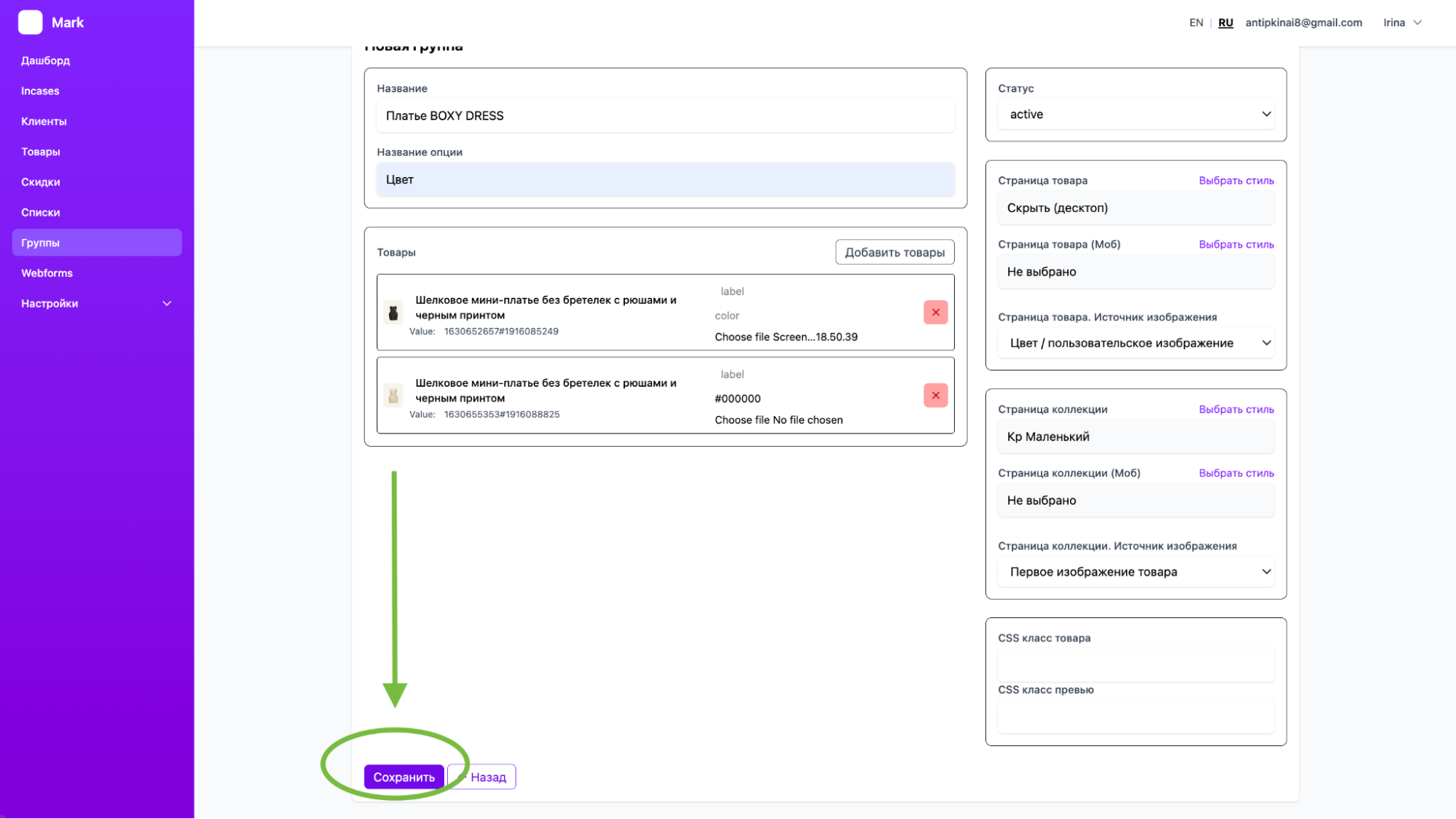Click the Название опции input field
This screenshot has width=1456, height=819.
[x=665, y=180]
